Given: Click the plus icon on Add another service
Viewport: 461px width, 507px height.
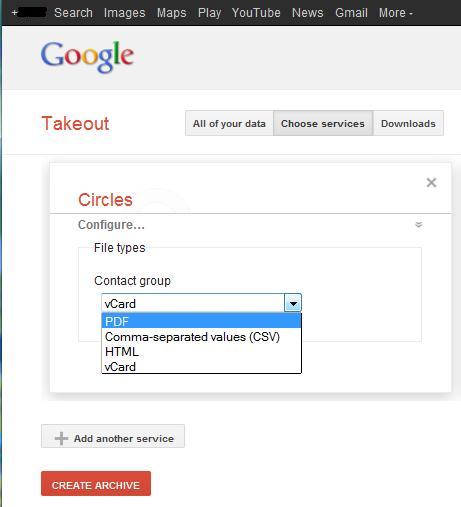Looking at the screenshot, I should coord(61,438).
